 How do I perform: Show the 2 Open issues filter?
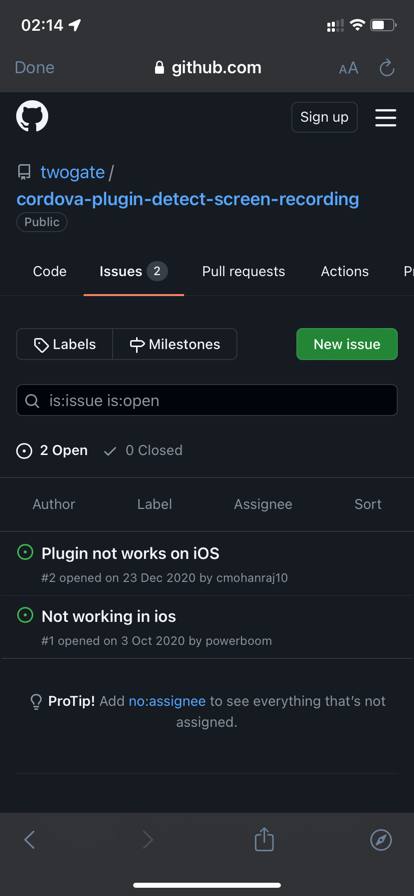[52, 450]
